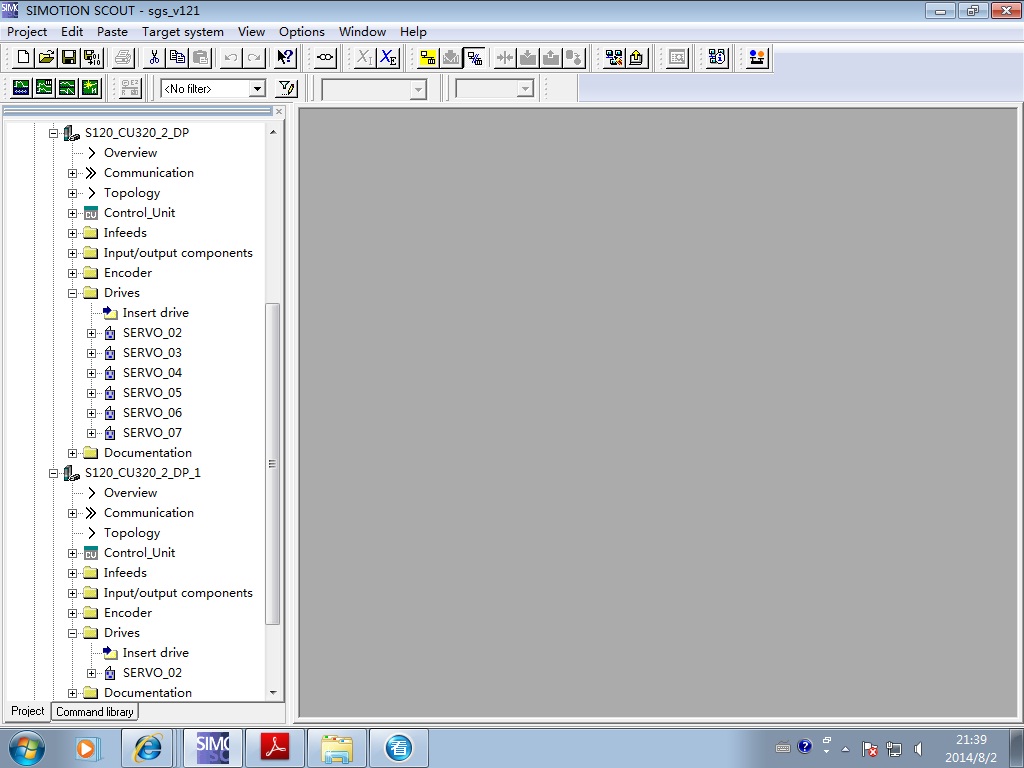
Task: Click Insert drive under S120_CU320_2_DP_1
Action: click(155, 653)
